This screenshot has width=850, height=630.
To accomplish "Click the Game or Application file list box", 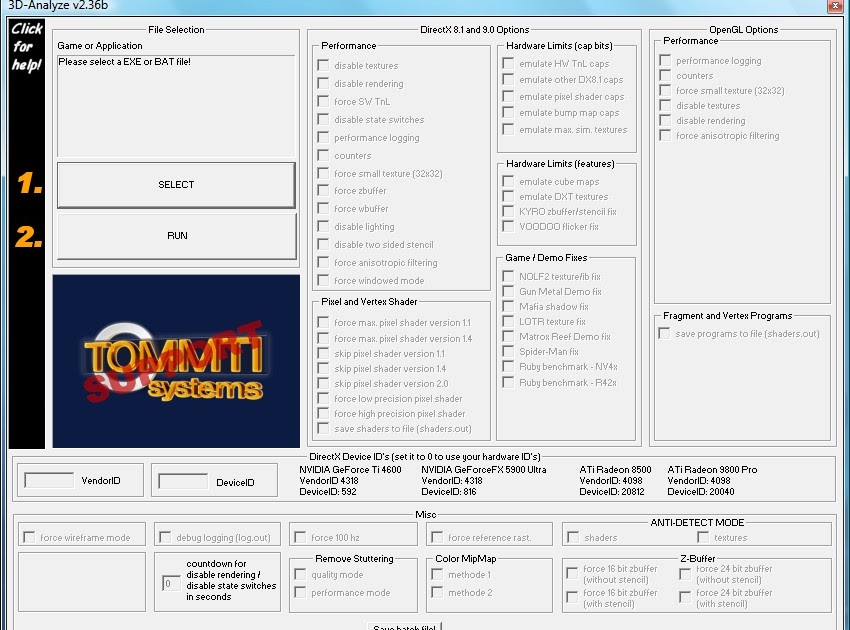I will tap(176, 106).
